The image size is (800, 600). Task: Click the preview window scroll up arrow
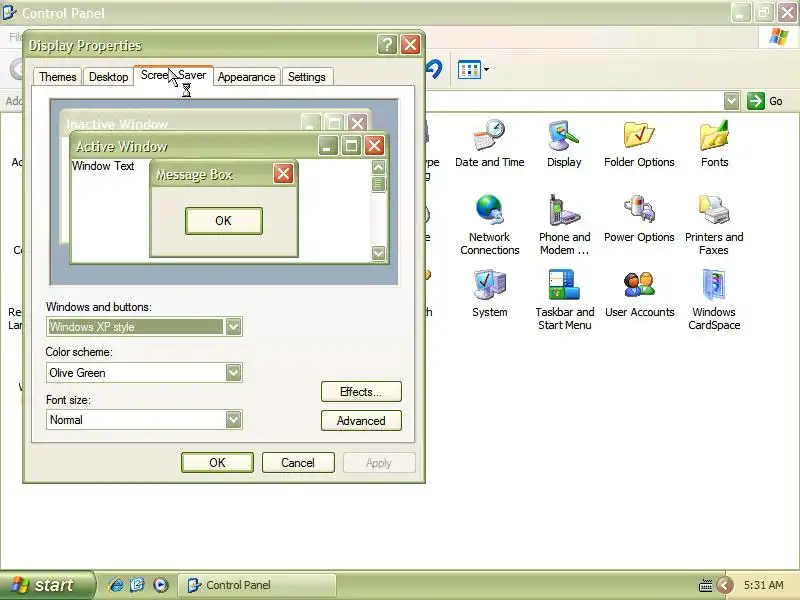coord(379,167)
